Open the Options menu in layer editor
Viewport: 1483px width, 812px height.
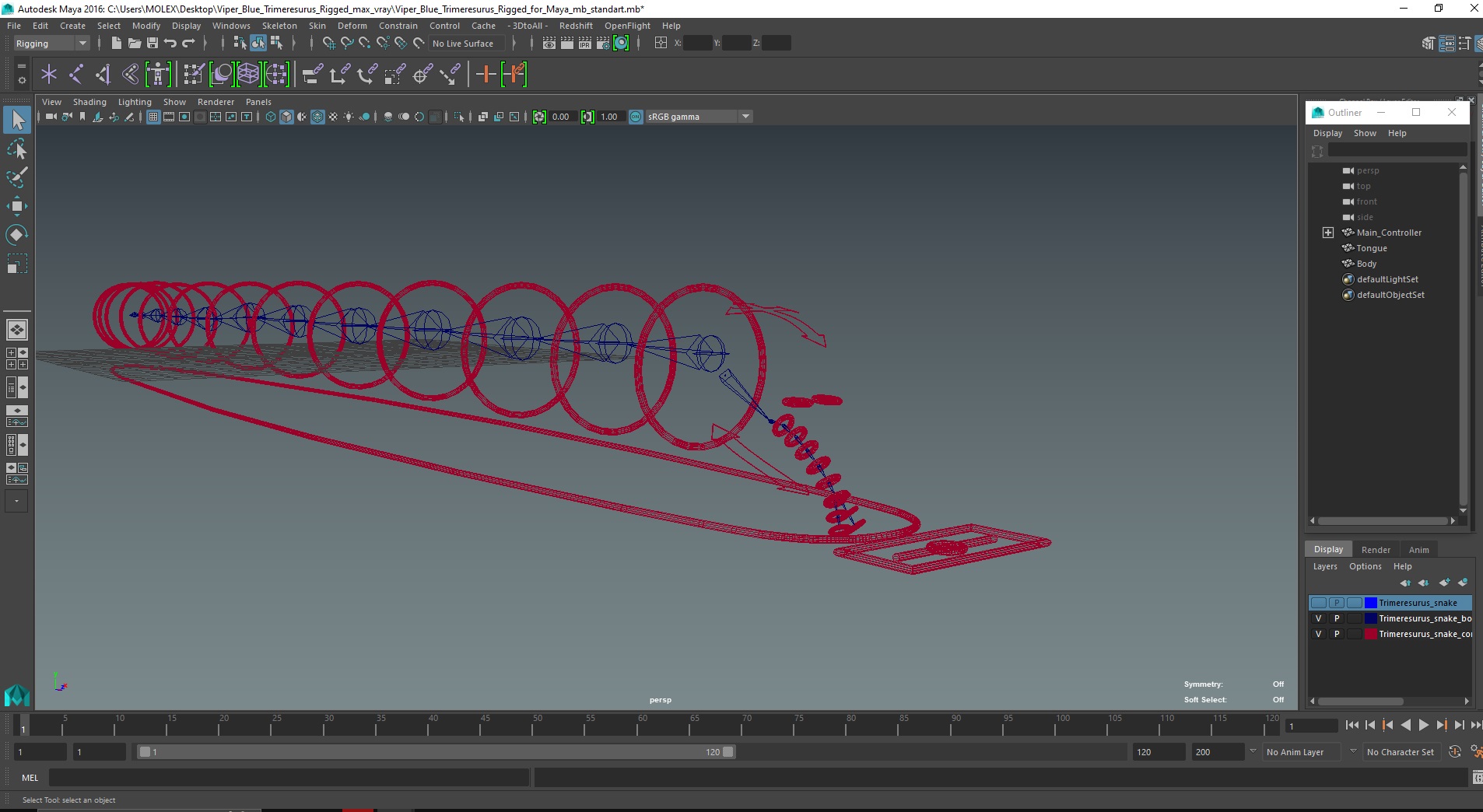pyautogui.click(x=1365, y=566)
